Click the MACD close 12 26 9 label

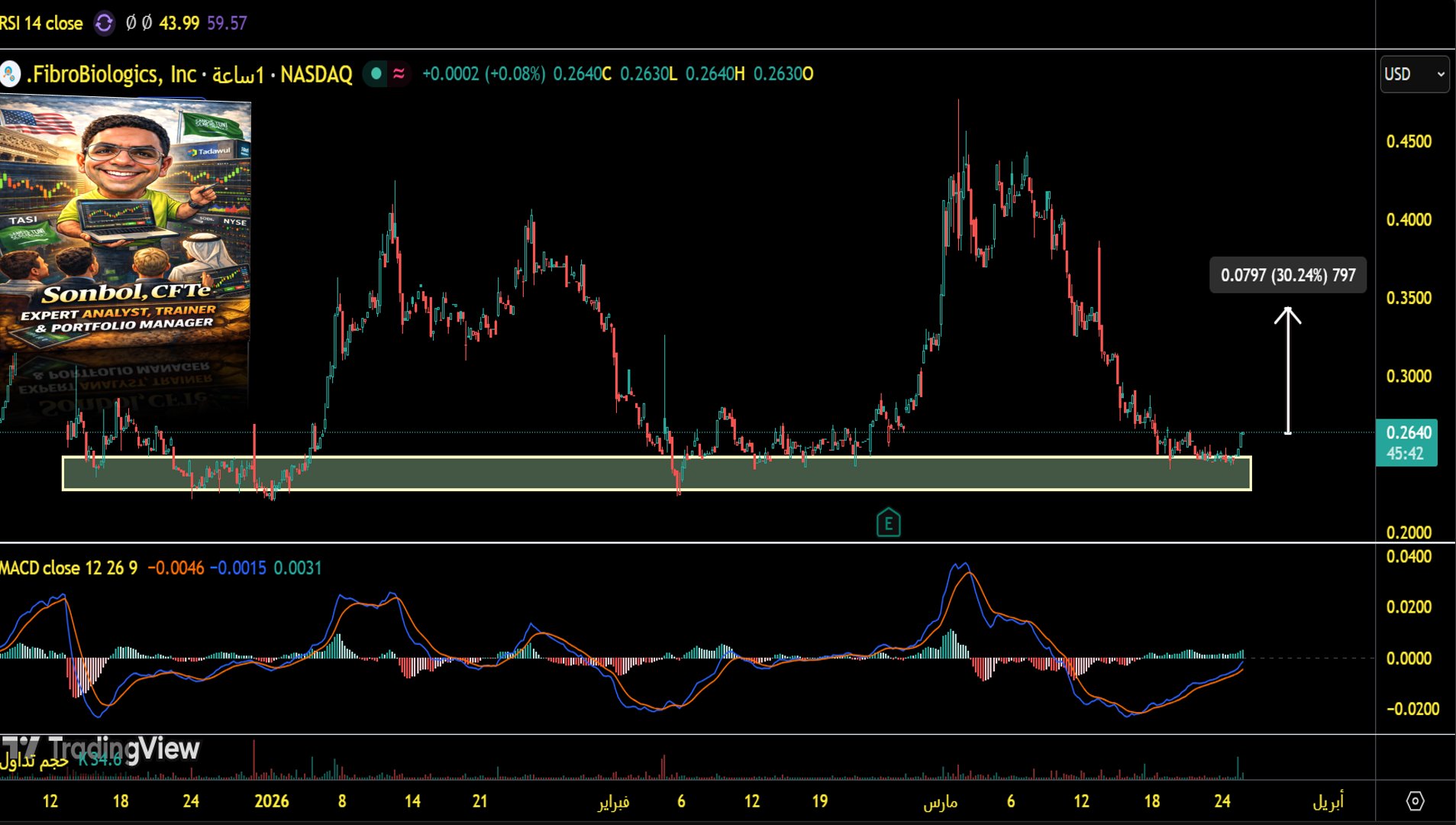click(69, 568)
